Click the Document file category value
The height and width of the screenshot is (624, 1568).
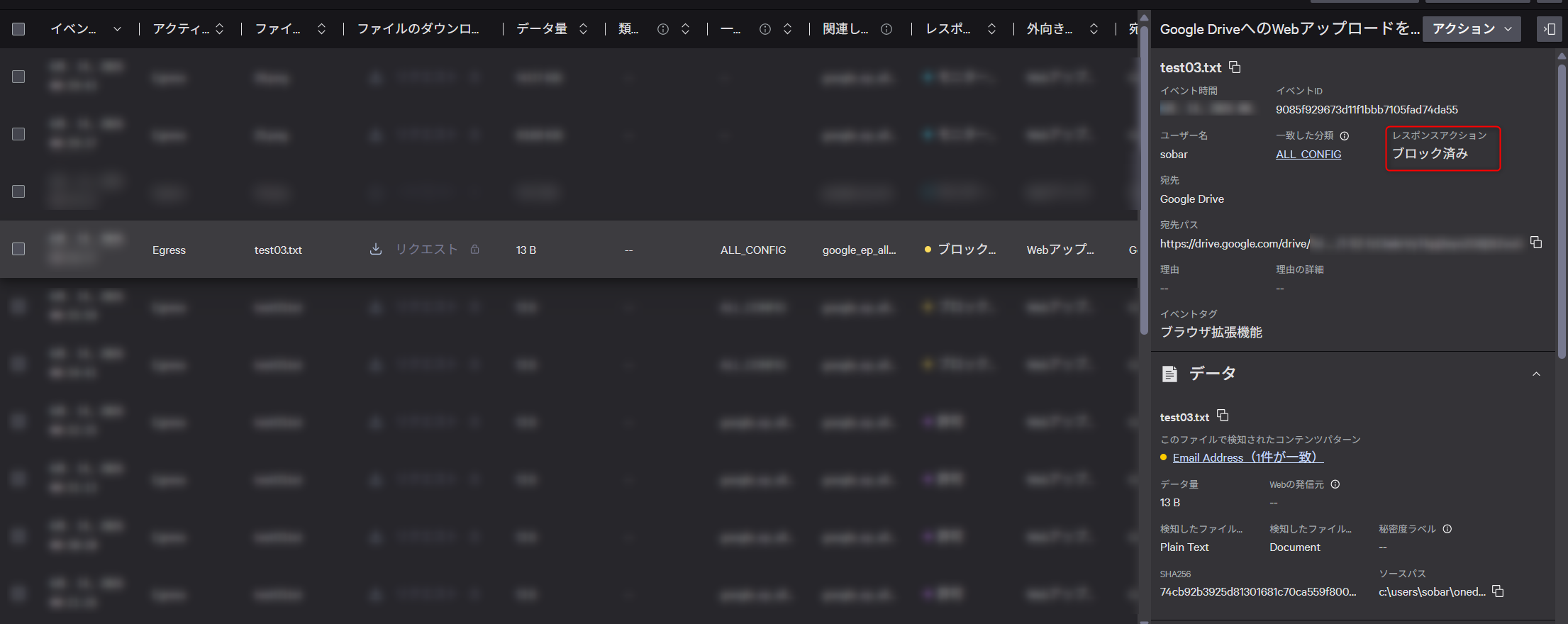pyautogui.click(x=1295, y=547)
